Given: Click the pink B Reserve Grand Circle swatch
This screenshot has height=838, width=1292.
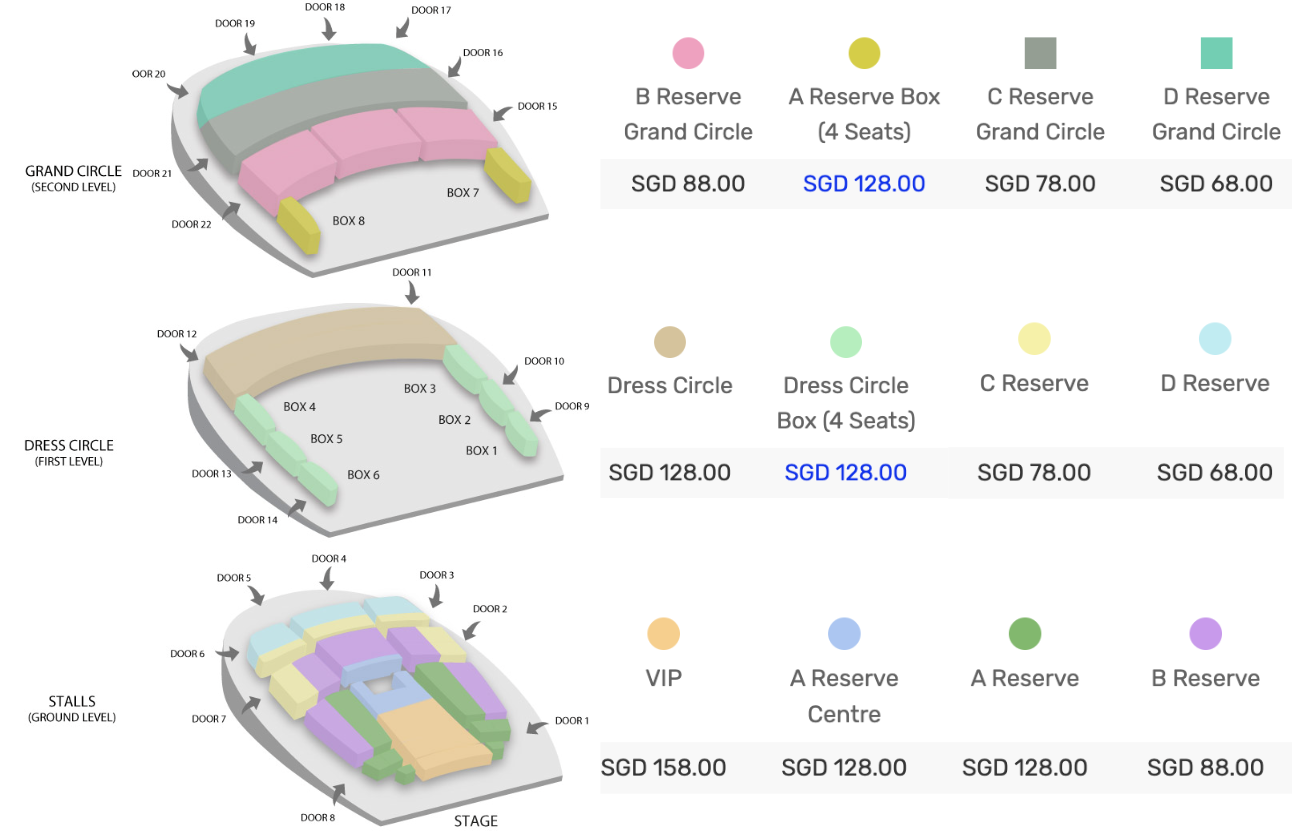Looking at the screenshot, I should point(688,53).
